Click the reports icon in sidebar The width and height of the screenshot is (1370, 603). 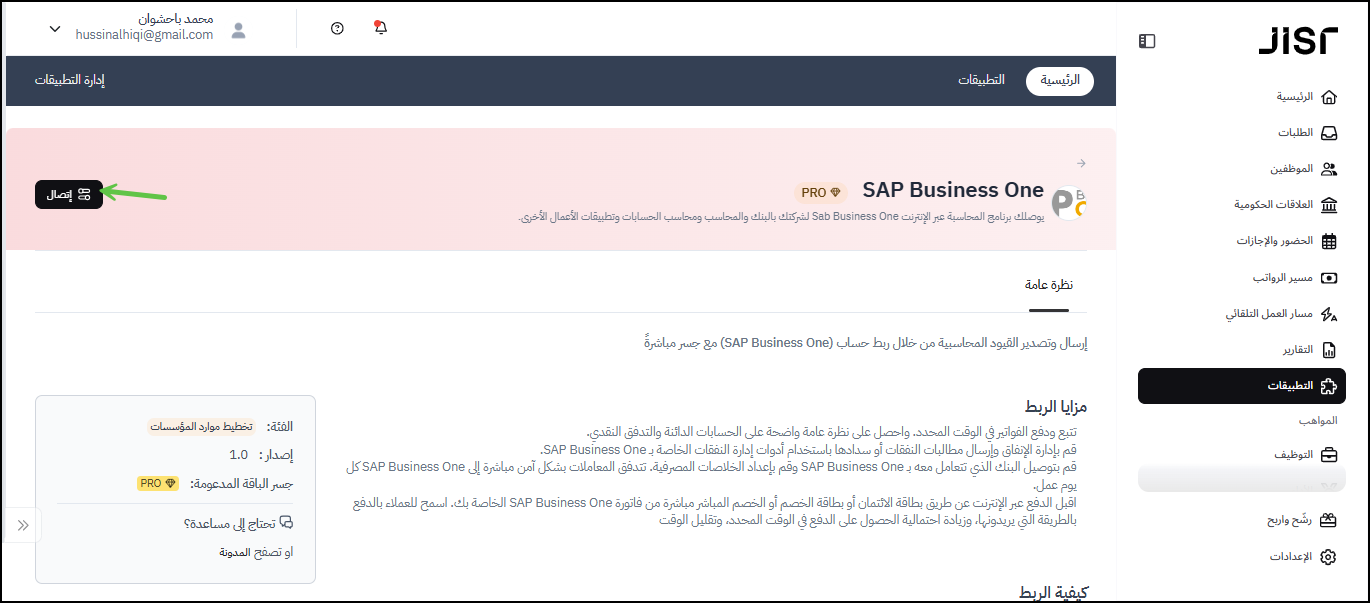(1328, 350)
